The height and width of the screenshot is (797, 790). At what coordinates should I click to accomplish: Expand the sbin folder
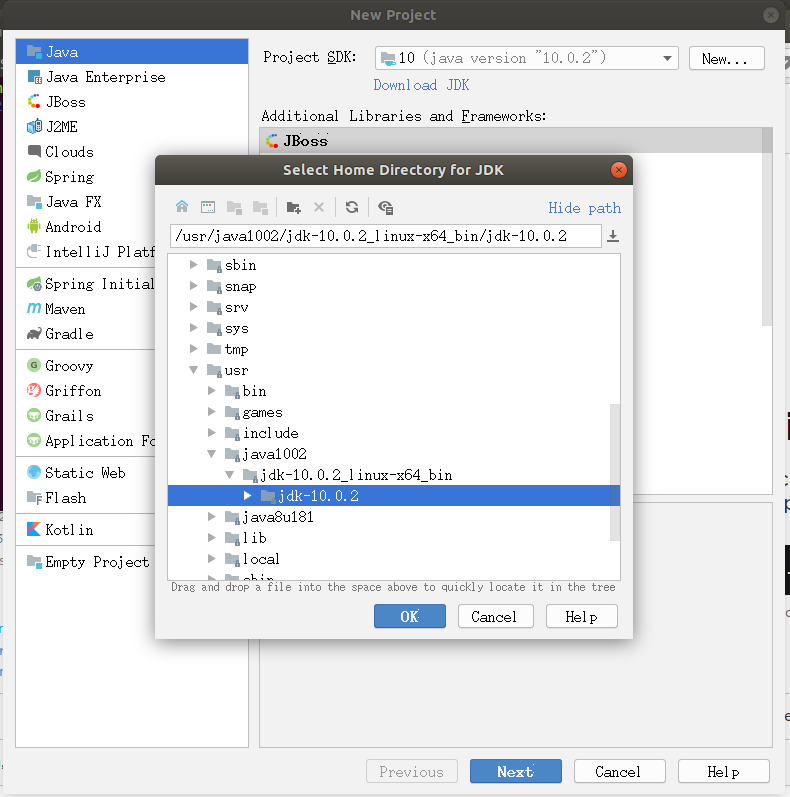click(x=193, y=264)
